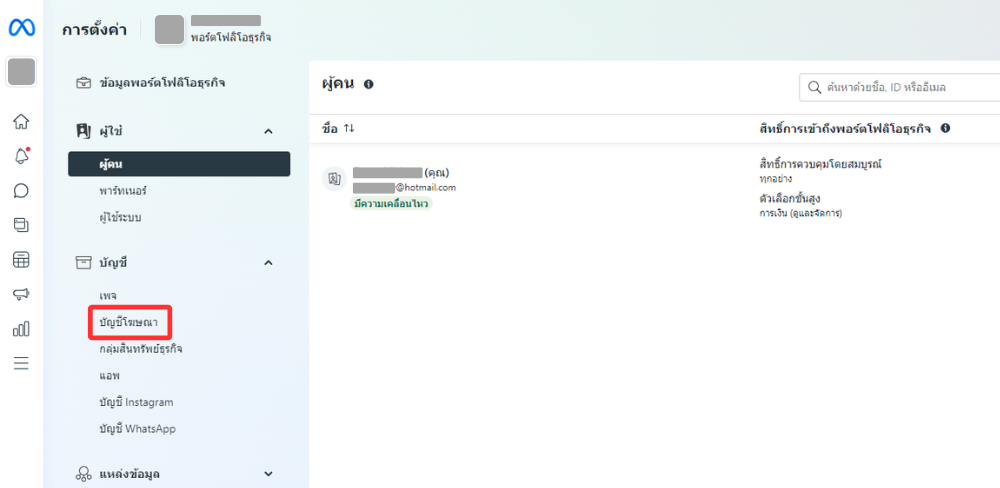This screenshot has height=488, width=1000.
Task: Open the ads megaphone icon
Action: [22, 294]
